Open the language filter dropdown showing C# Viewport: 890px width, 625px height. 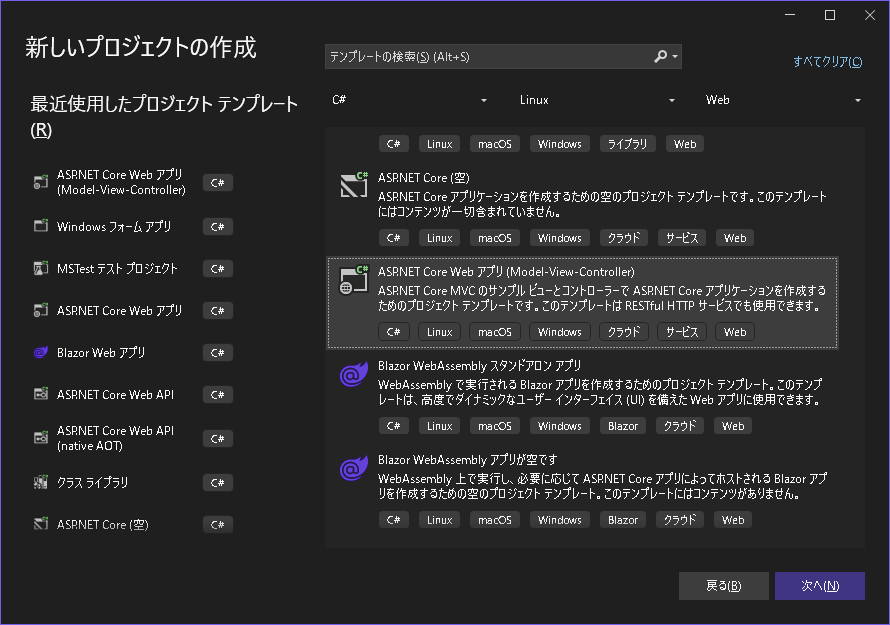pos(409,100)
